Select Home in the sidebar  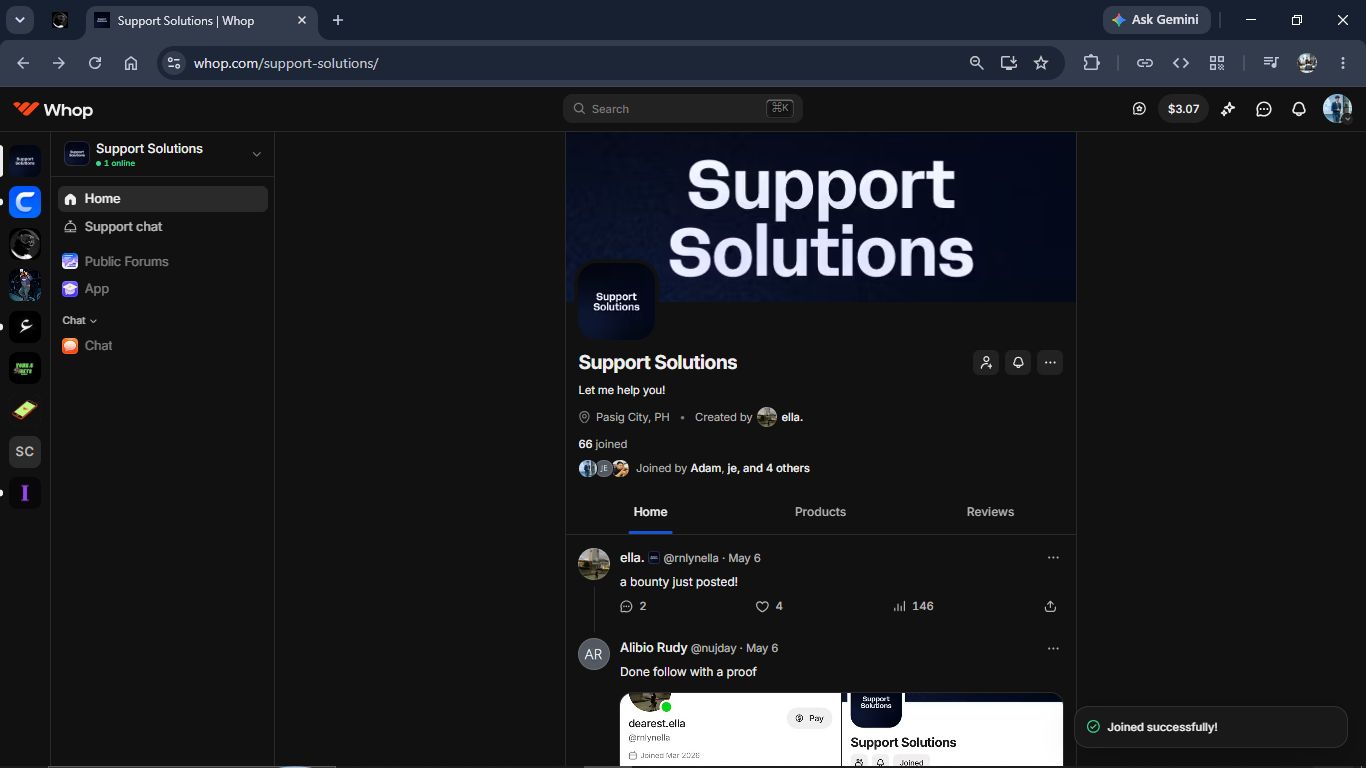163,199
